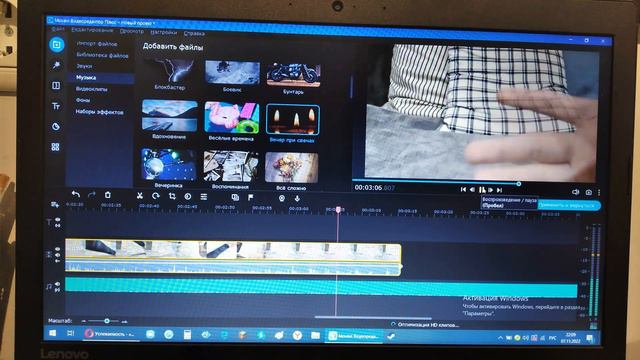The image size is (640, 360).
Task: Open the More Tools grid icon
Action: 56,147
